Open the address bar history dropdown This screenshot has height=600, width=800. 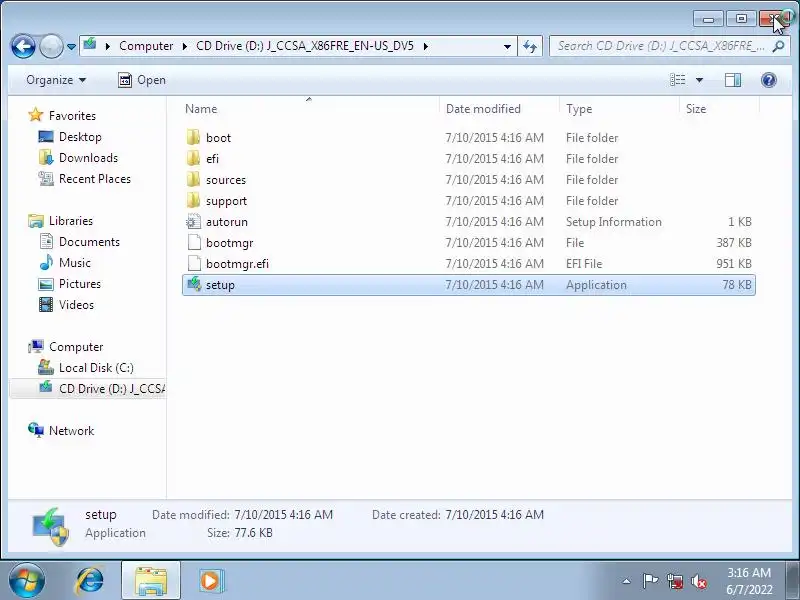point(507,46)
